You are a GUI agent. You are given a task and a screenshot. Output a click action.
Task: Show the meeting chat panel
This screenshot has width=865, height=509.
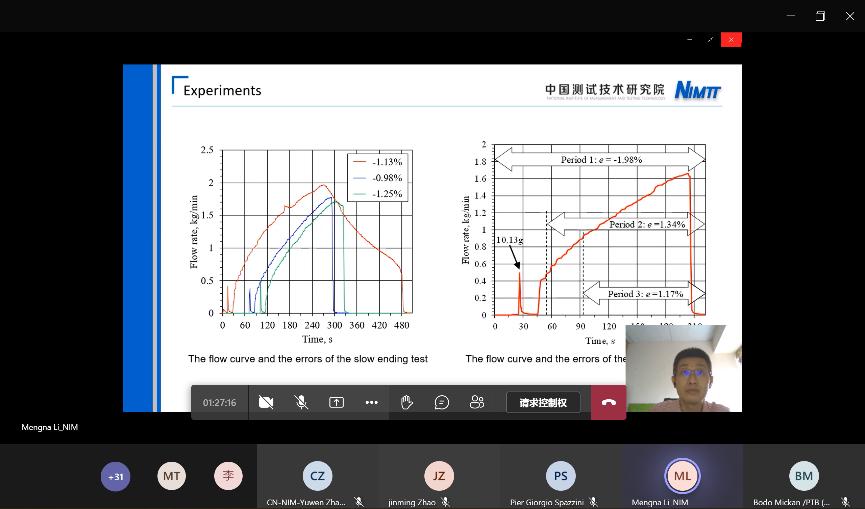tap(442, 402)
